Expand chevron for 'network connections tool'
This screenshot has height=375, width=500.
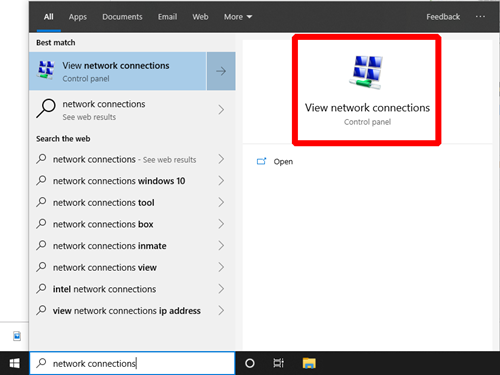tap(221, 202)
